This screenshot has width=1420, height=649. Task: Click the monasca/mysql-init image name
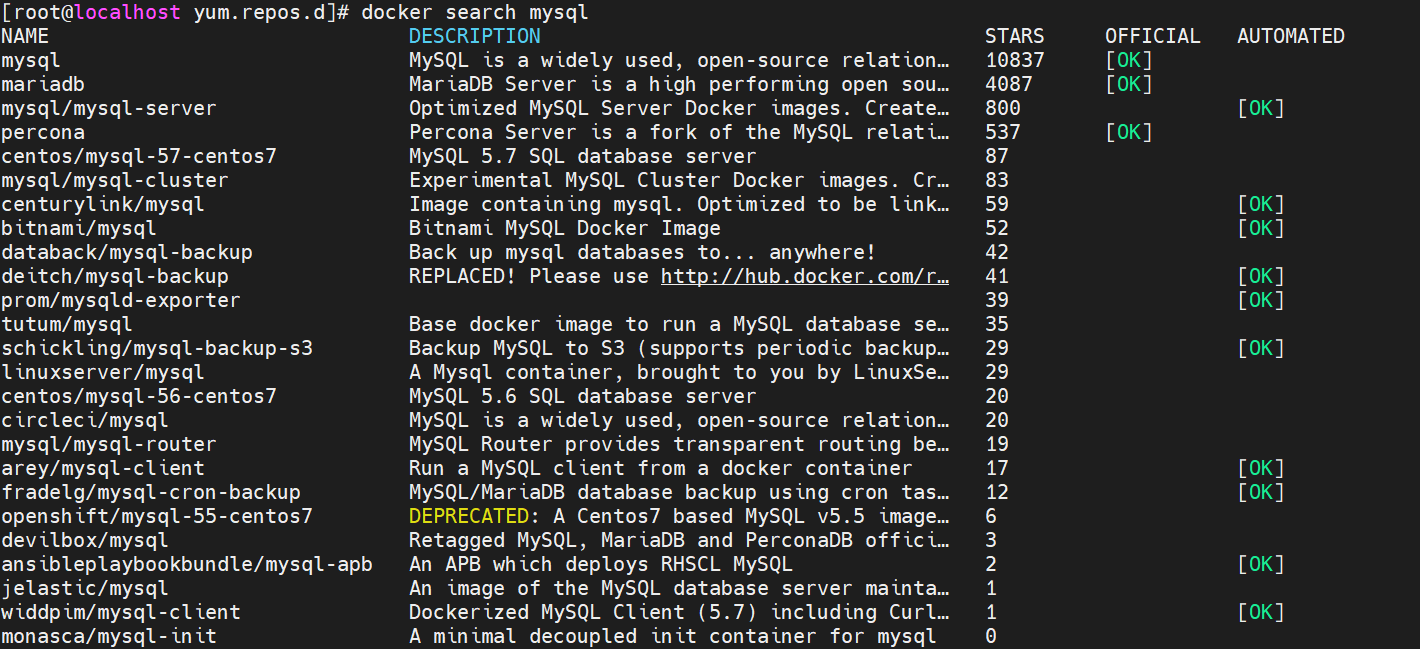(109, 636)
